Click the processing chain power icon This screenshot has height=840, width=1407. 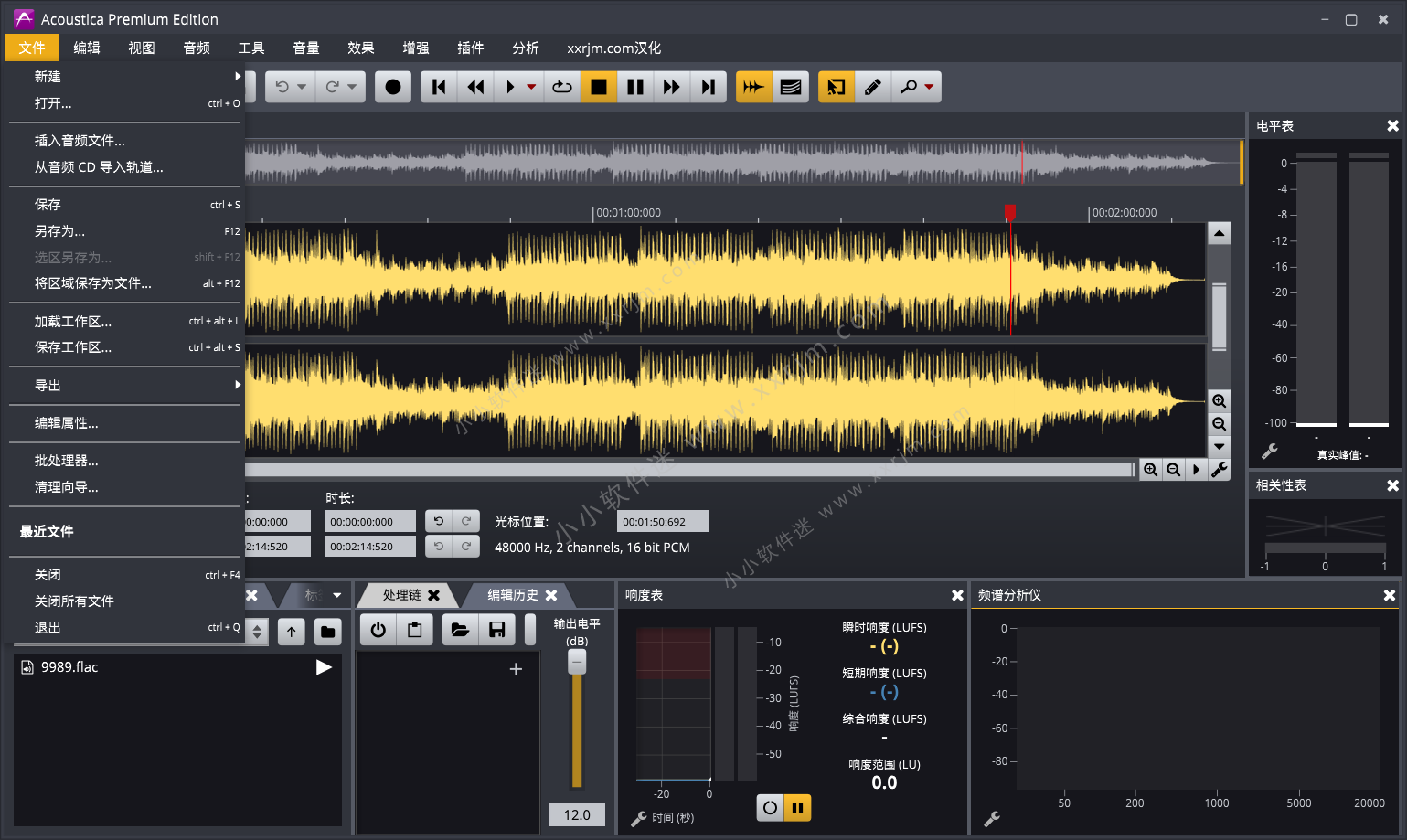click(x=378, y=630)
